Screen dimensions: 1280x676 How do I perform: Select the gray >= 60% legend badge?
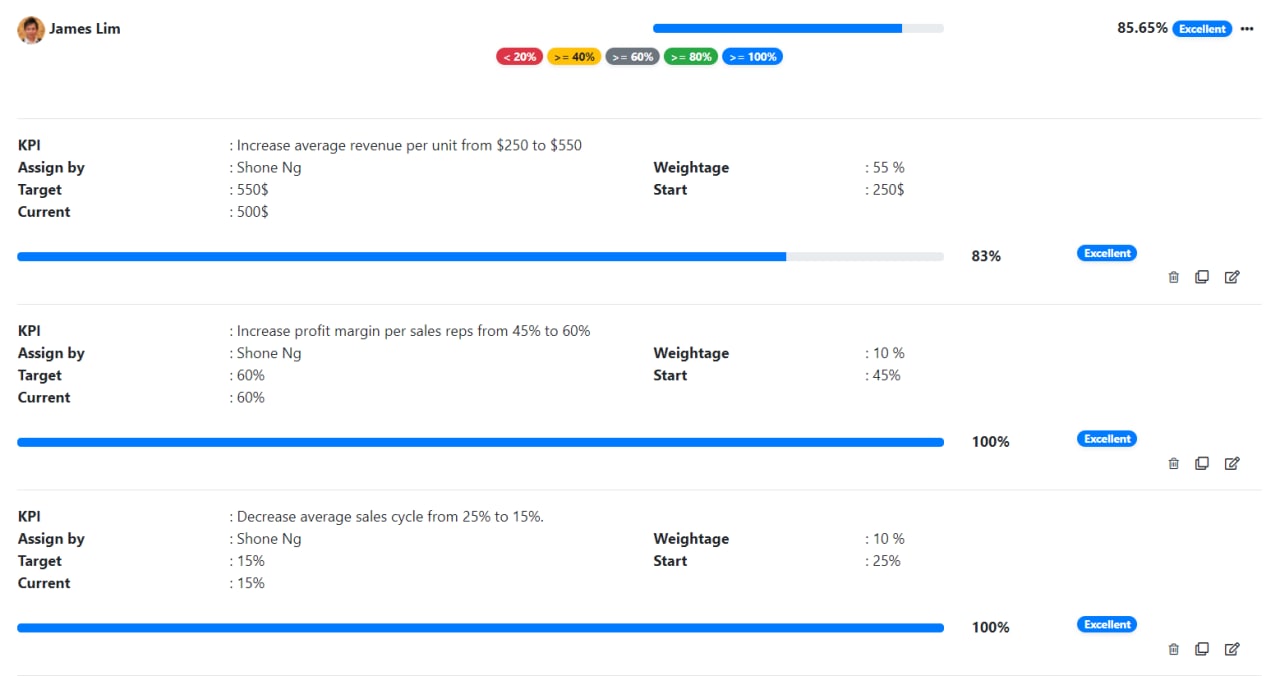(632, 57)
